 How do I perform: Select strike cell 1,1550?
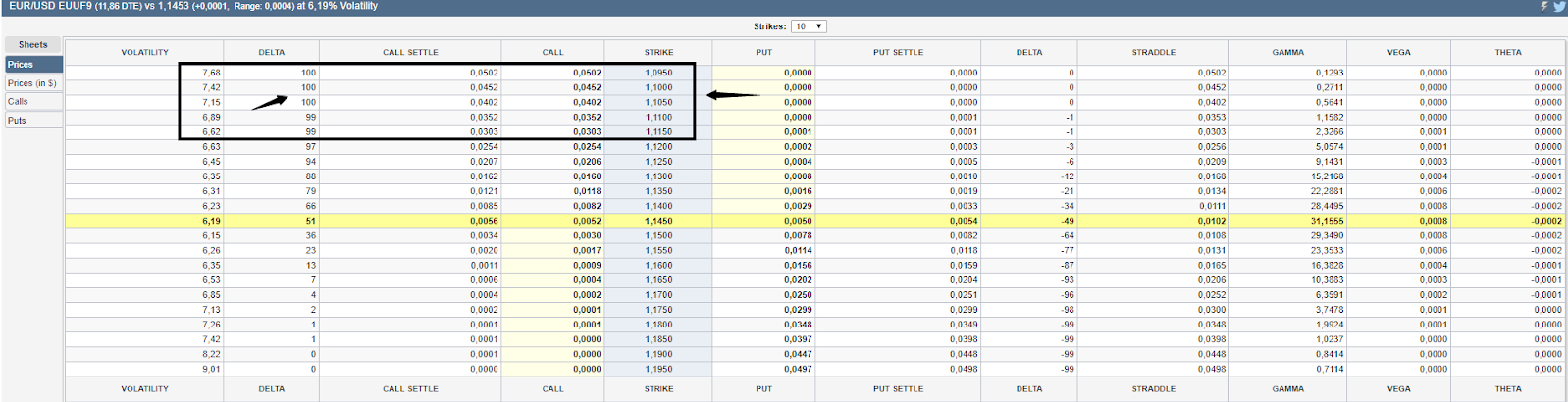point(658,250)
